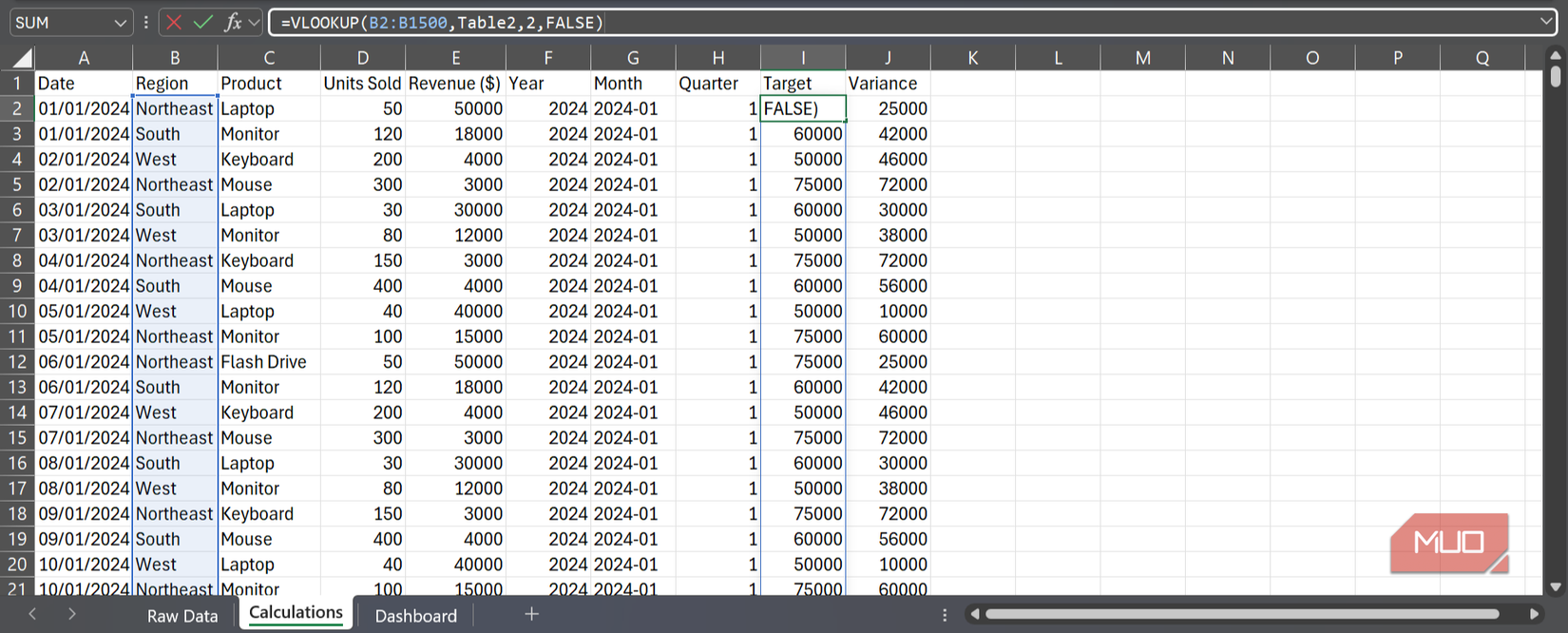Cancel the formula entry with X icon
Viewport: 1568px width, 633px height.
click(x=174, y=22)
